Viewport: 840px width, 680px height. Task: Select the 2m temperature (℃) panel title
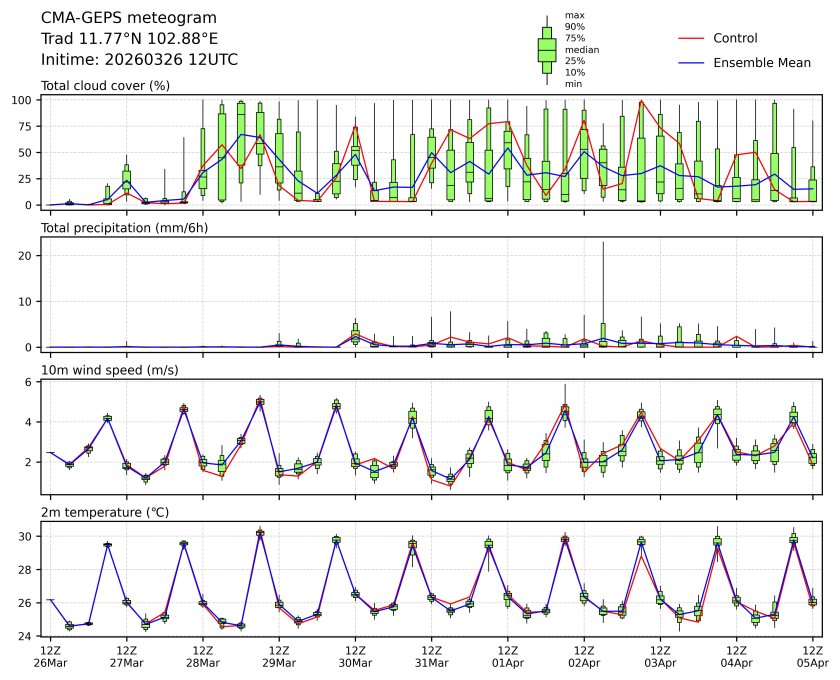pos(105,512)
